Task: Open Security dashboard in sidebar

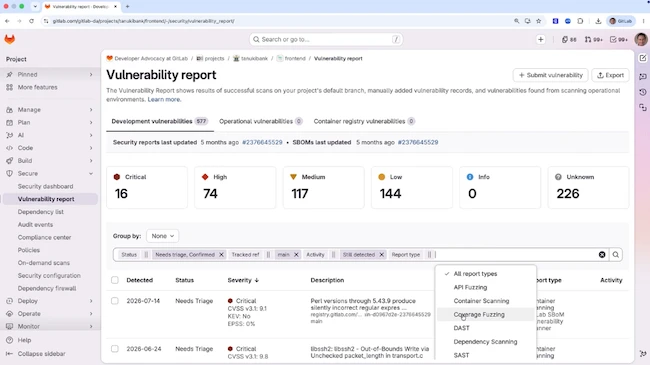Action: point(45,187)
